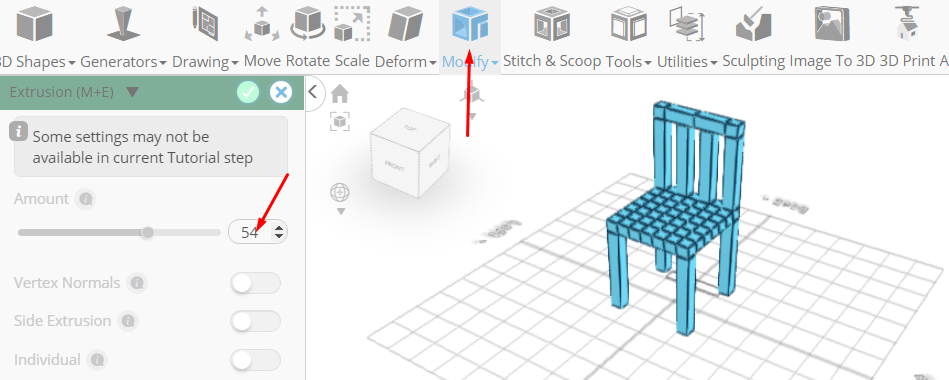Click the info icon in tutorial notice
The width and height of the screenshot is (949, 380).
19,131
